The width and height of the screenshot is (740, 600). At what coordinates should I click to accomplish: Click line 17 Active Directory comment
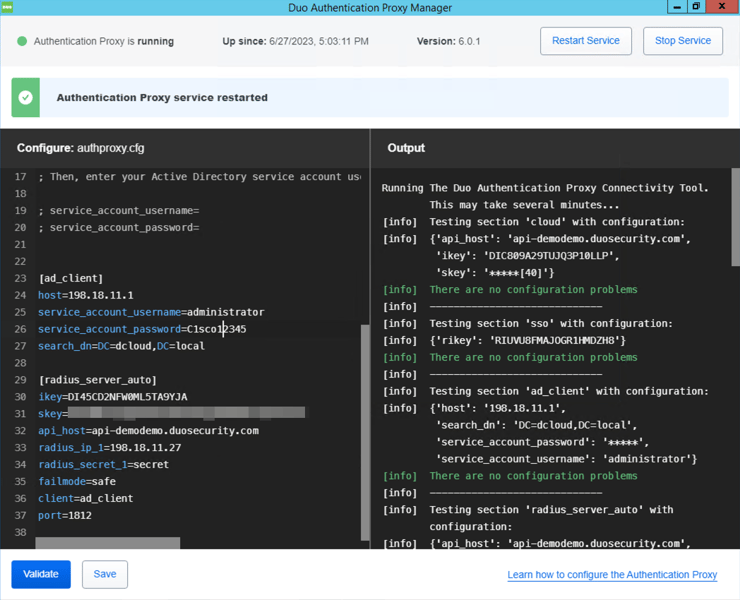(x=200, y=177)
